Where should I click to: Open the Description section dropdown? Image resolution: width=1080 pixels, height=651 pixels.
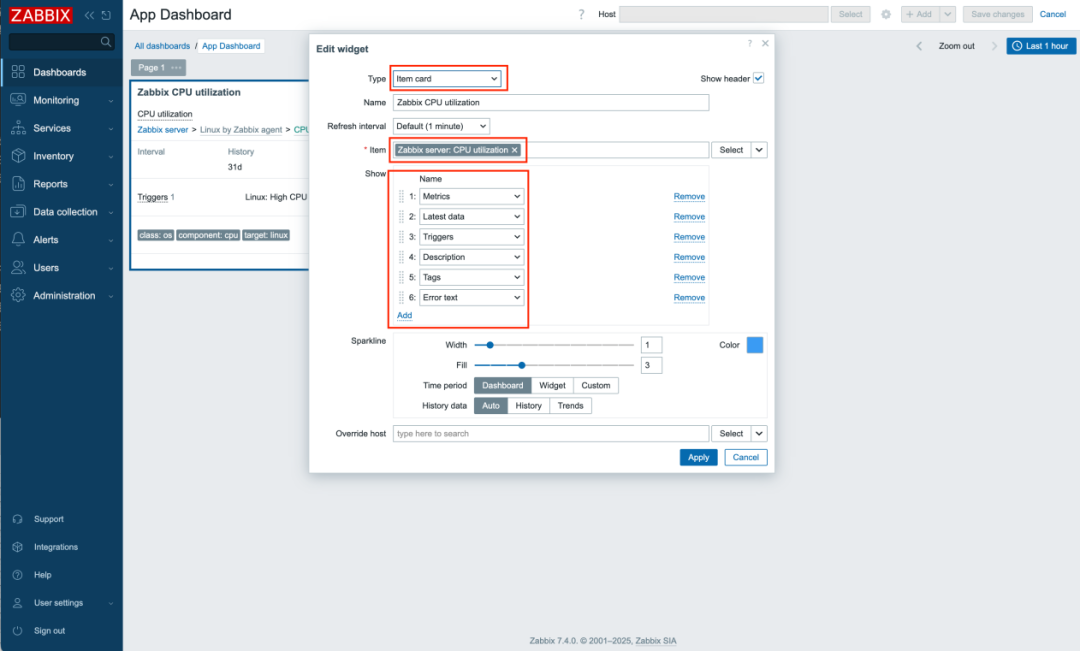click(x=472, y=257)
